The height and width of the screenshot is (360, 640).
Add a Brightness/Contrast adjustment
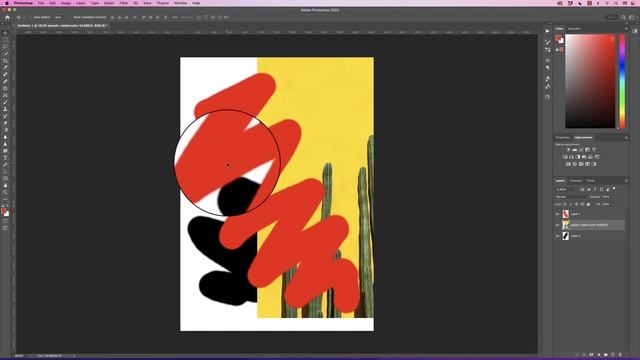568,150
